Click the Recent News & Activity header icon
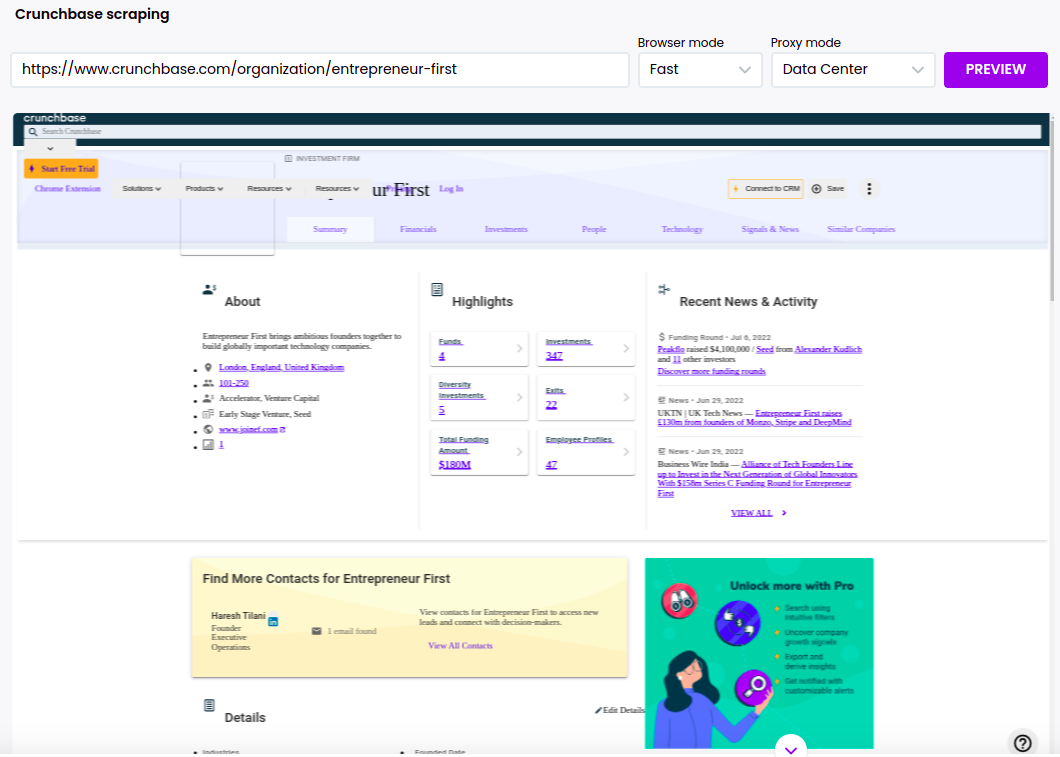The width and height of the screenshot is (1060, 757). [664, 289]
